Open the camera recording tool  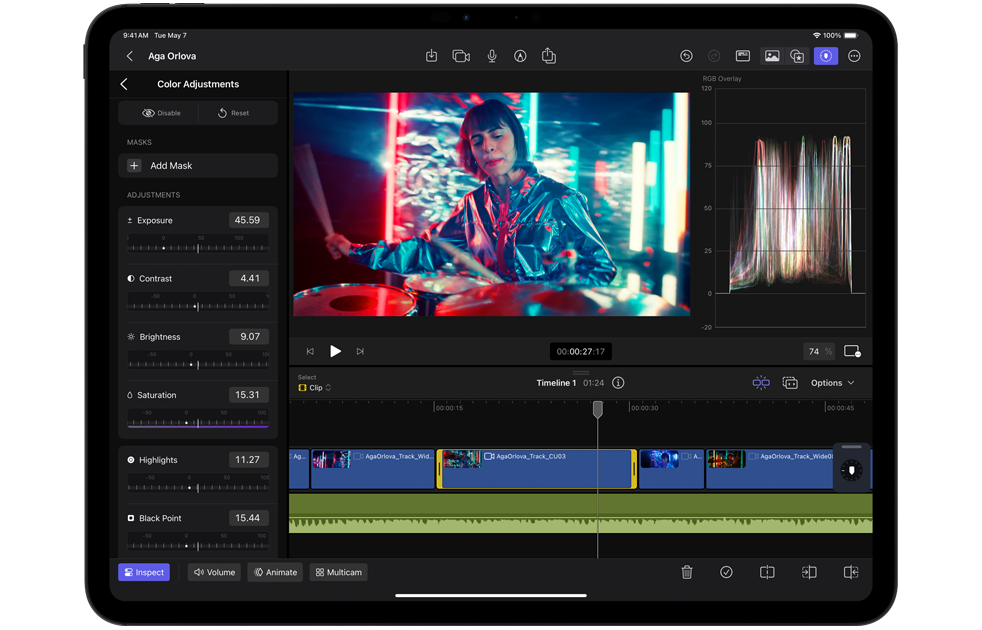(461, 56)
